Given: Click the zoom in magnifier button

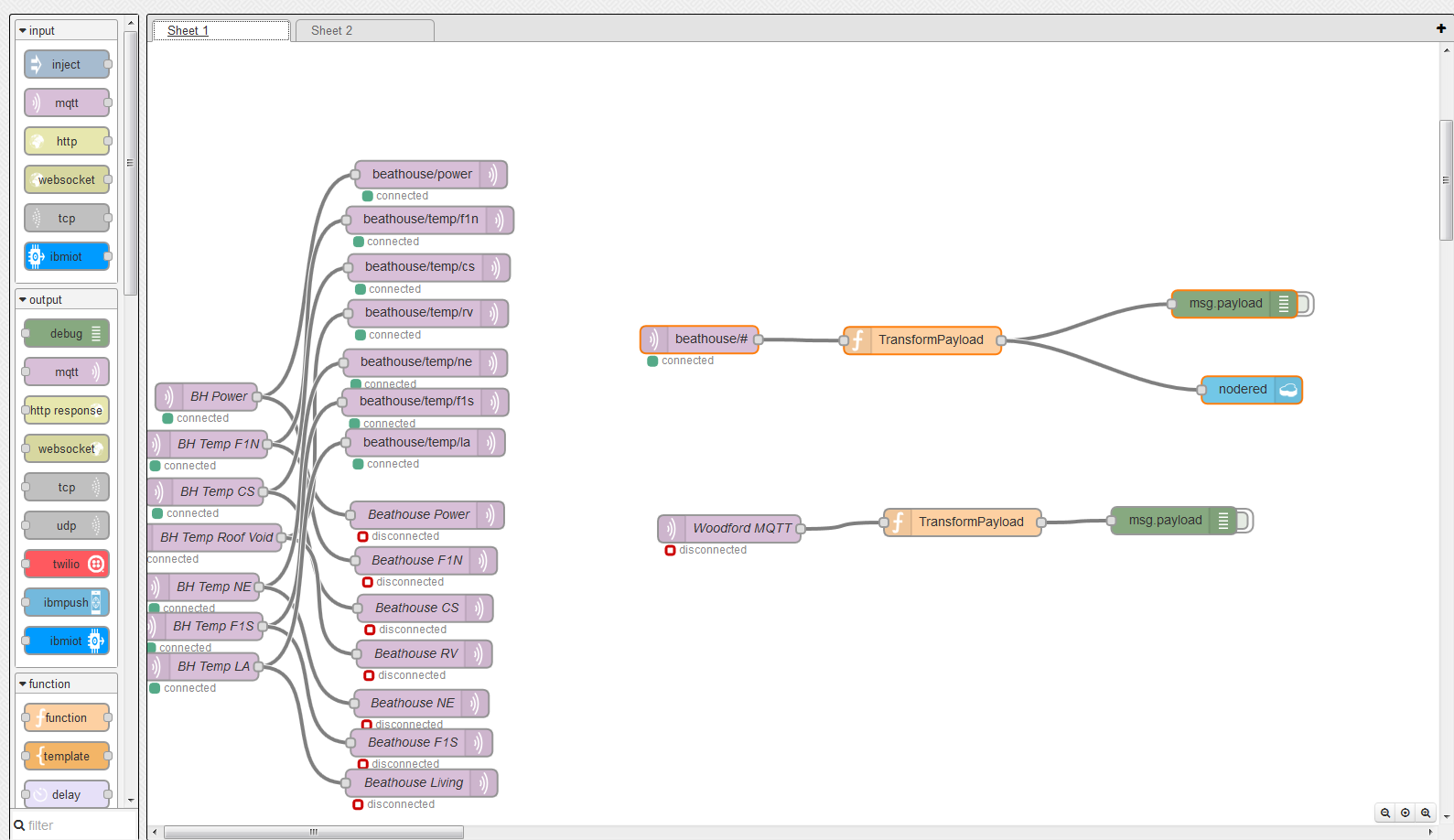Looking at the screenshot, I should coord(1426,813).
